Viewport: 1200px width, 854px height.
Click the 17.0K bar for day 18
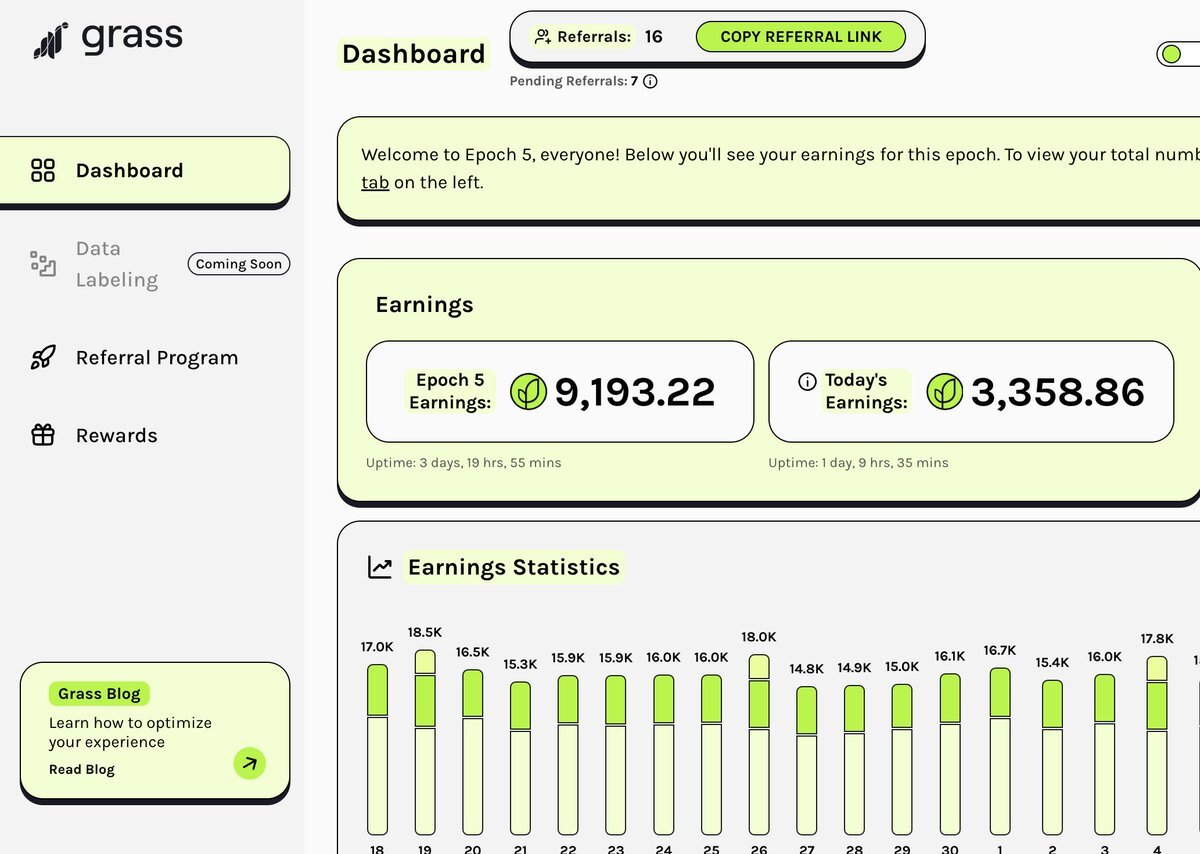pyautogui.click(x=377, y=749)
